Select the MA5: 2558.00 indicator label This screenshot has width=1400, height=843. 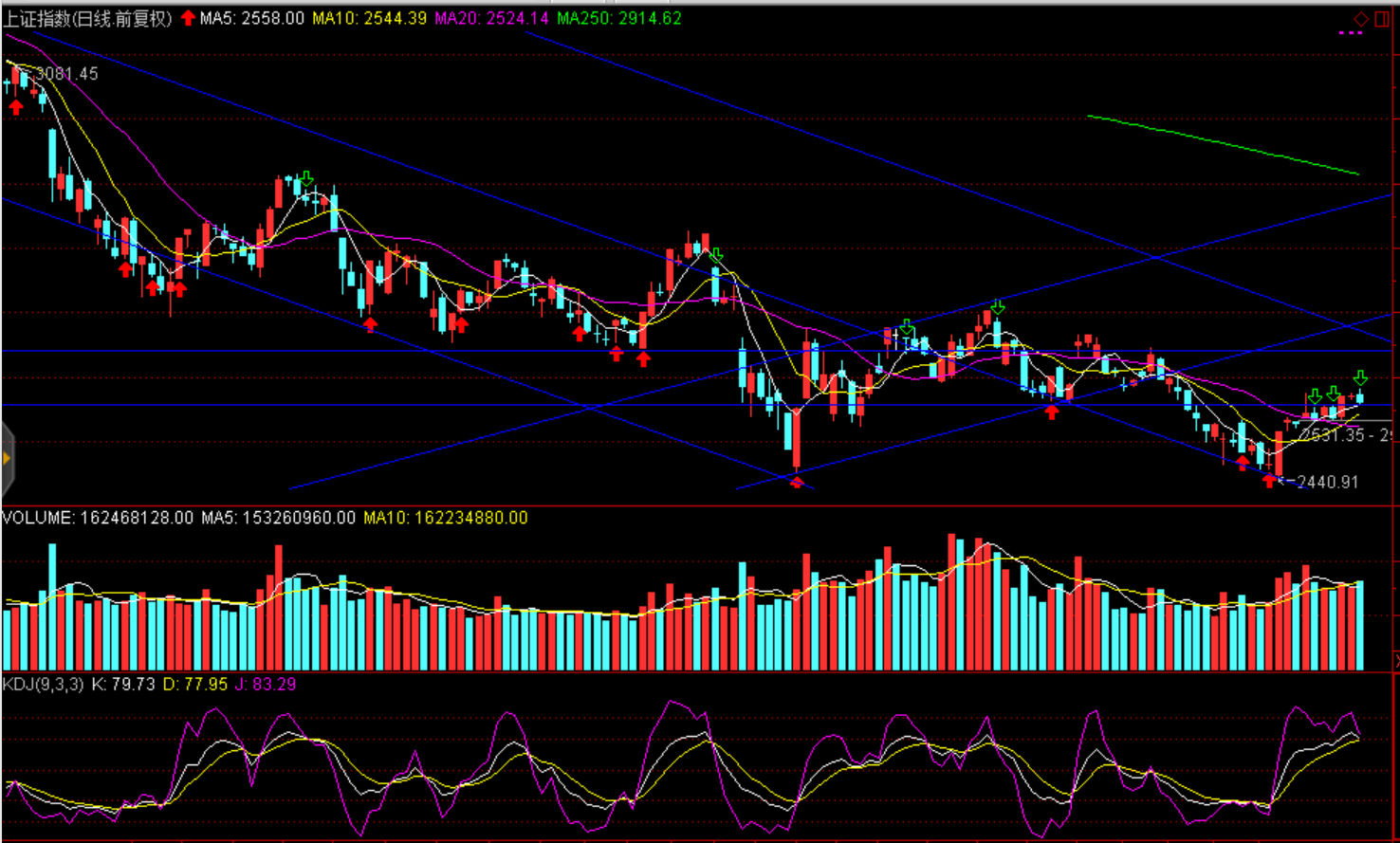coord(252,18)
